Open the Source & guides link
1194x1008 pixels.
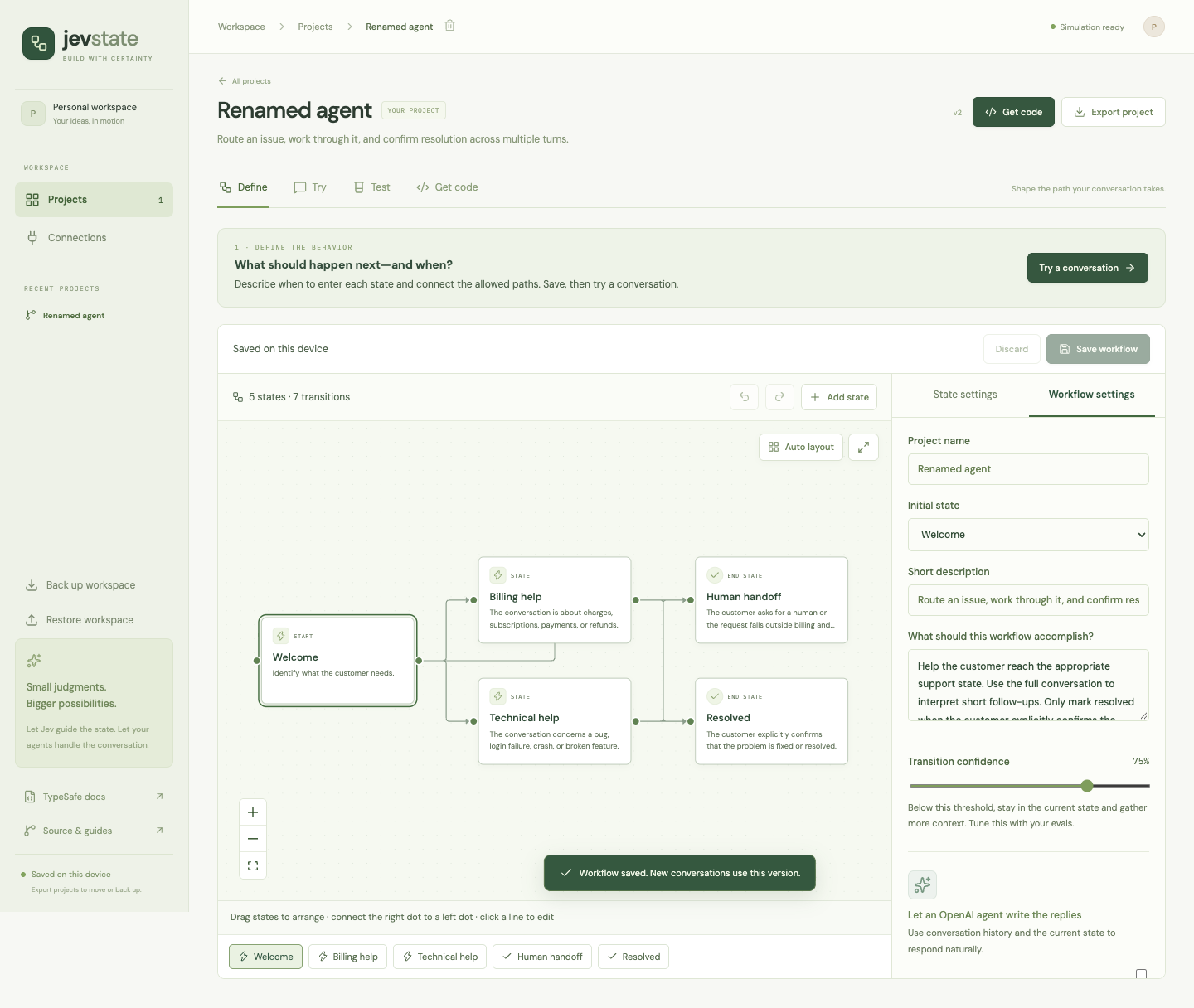tap(94, 831)
